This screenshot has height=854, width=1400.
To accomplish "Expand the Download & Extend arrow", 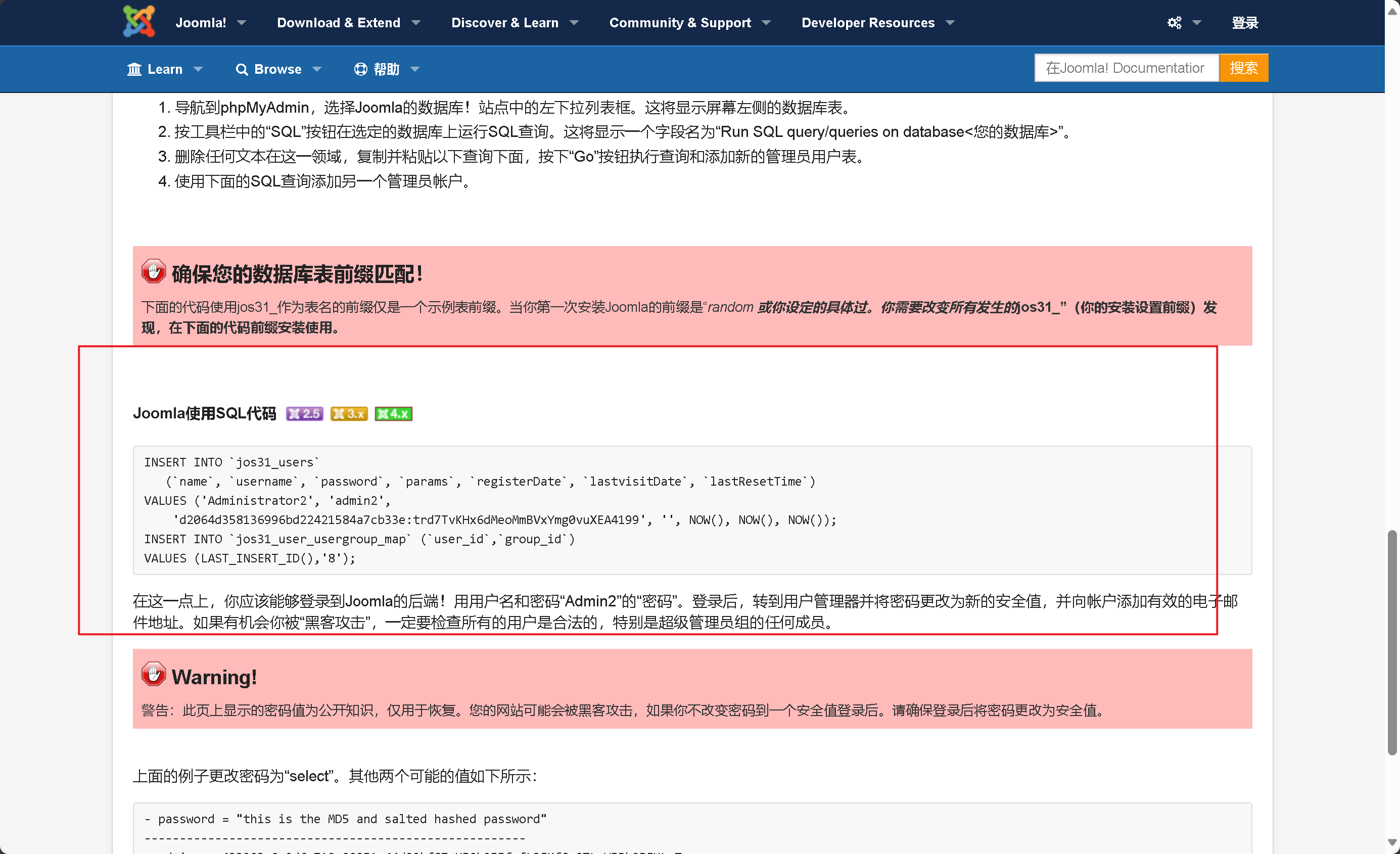I will [x=416, y=23].
